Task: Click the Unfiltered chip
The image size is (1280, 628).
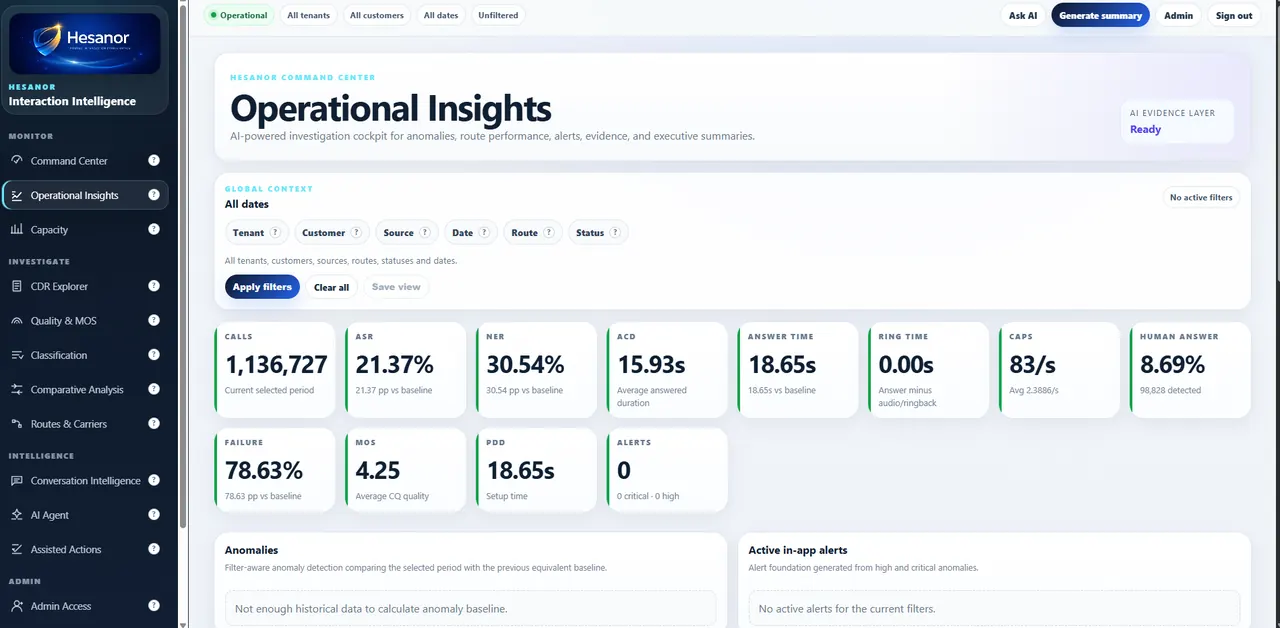Action: pos(498,15)
